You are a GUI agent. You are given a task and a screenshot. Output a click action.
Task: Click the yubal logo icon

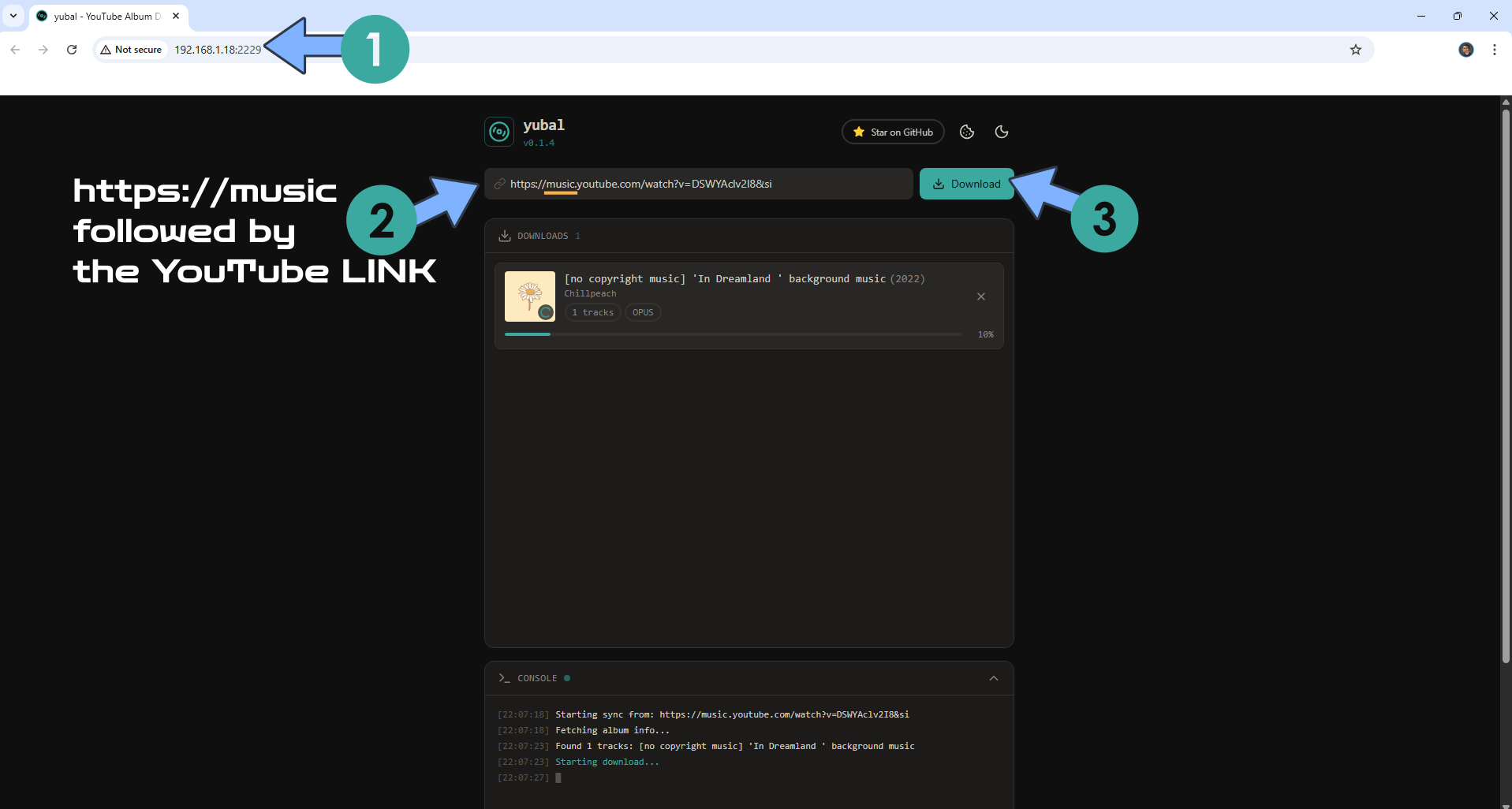(499, 132)
